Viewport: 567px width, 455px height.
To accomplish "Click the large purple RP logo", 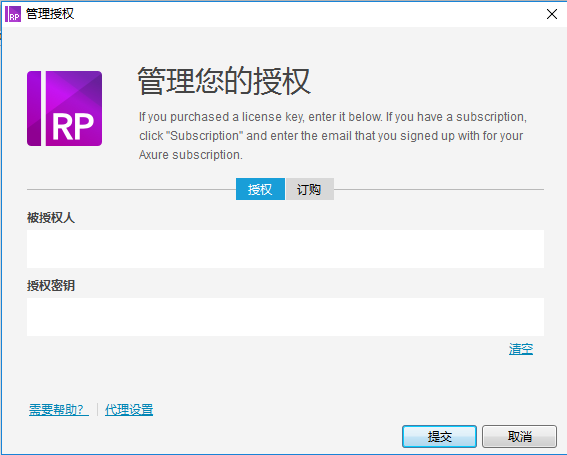I will pos(64,109).
